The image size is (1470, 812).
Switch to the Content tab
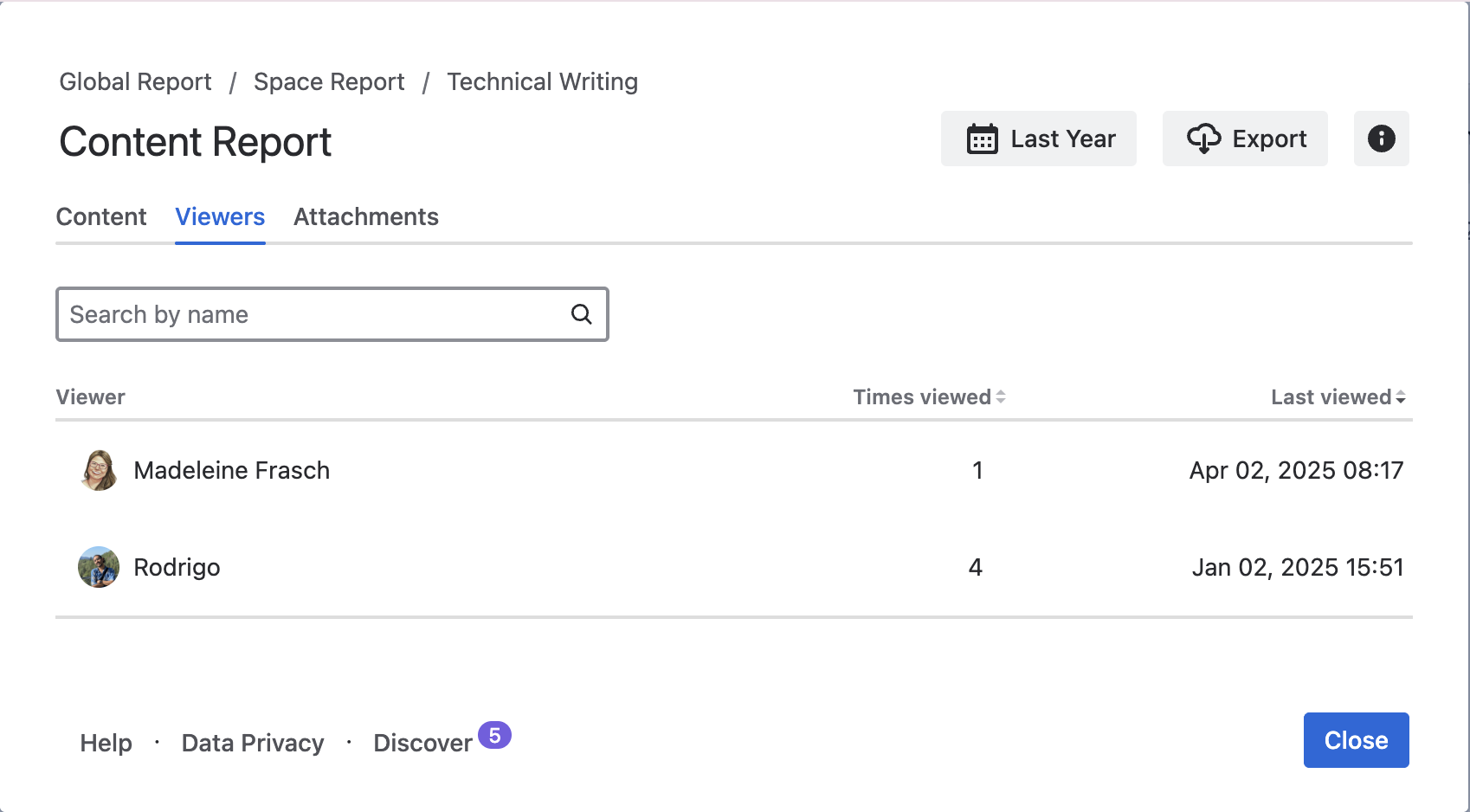[x=101, y=216]
